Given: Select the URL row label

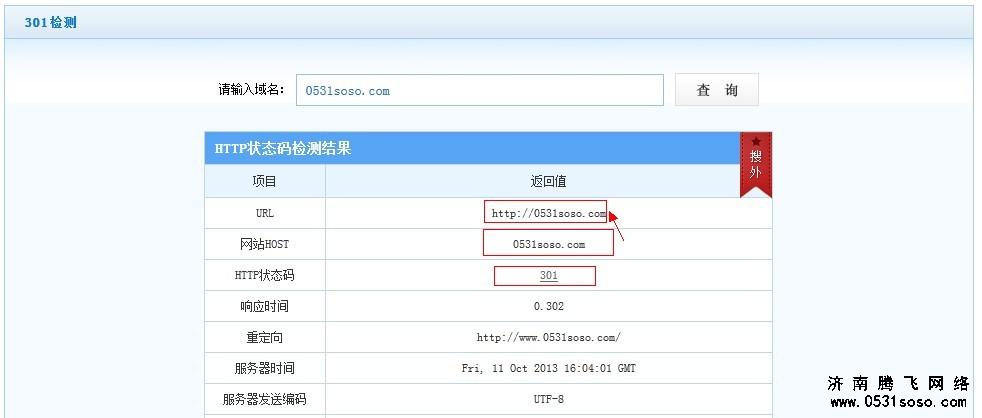Looking at the screenshot, I should 264,214.
